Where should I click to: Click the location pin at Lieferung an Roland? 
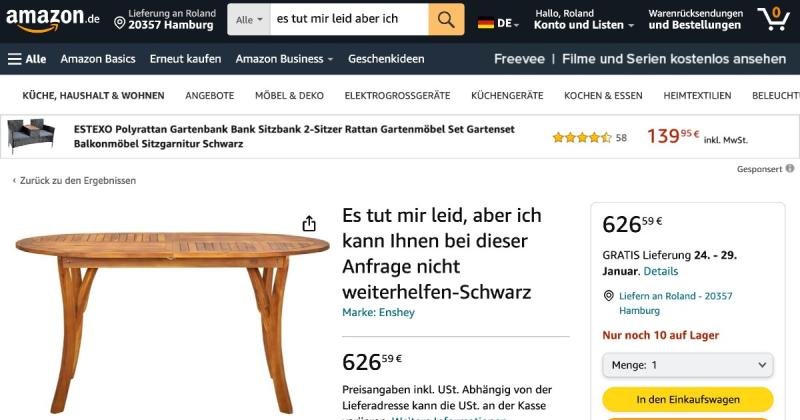[119, 23]
